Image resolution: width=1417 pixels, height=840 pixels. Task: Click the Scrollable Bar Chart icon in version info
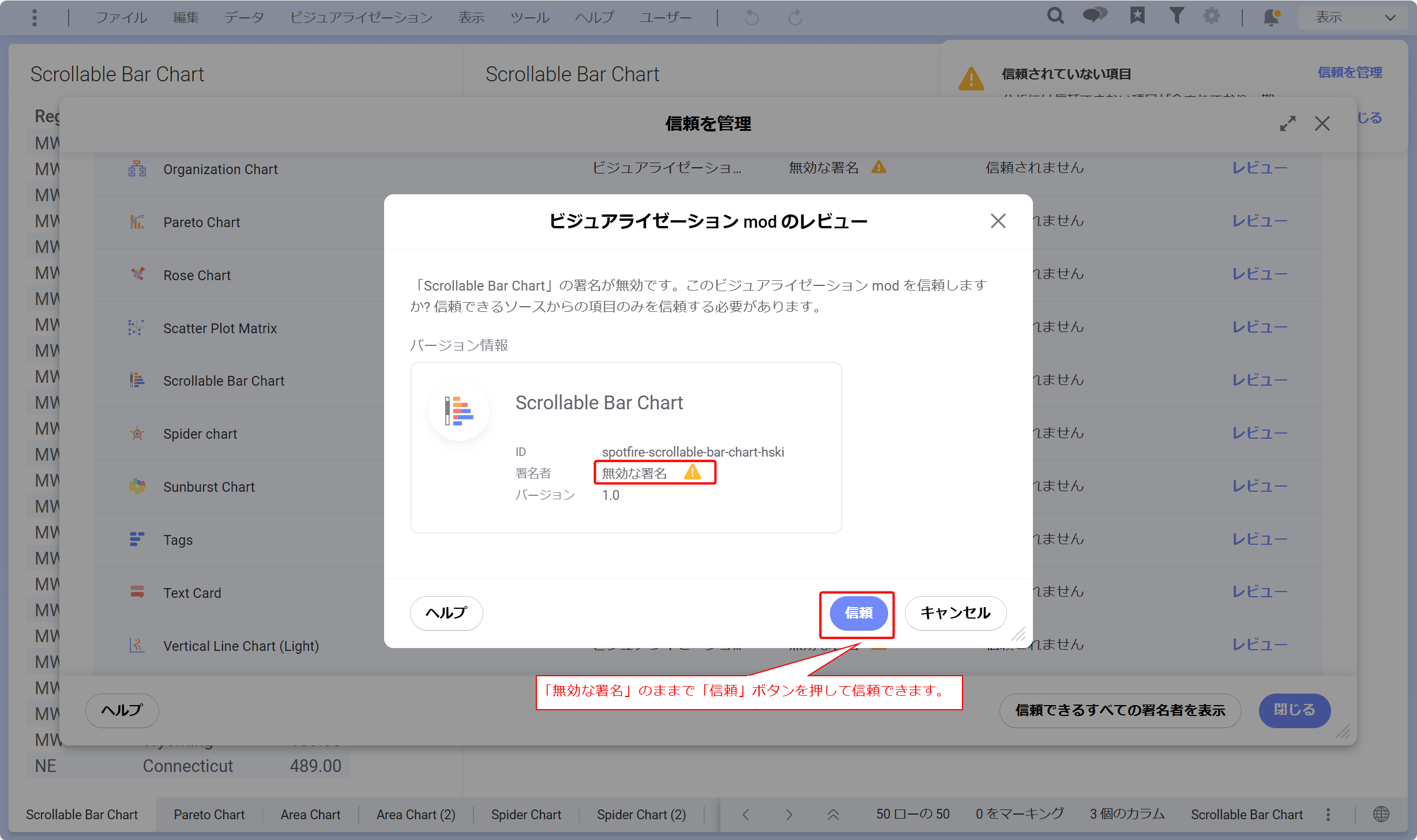click(x=459, y=410)
